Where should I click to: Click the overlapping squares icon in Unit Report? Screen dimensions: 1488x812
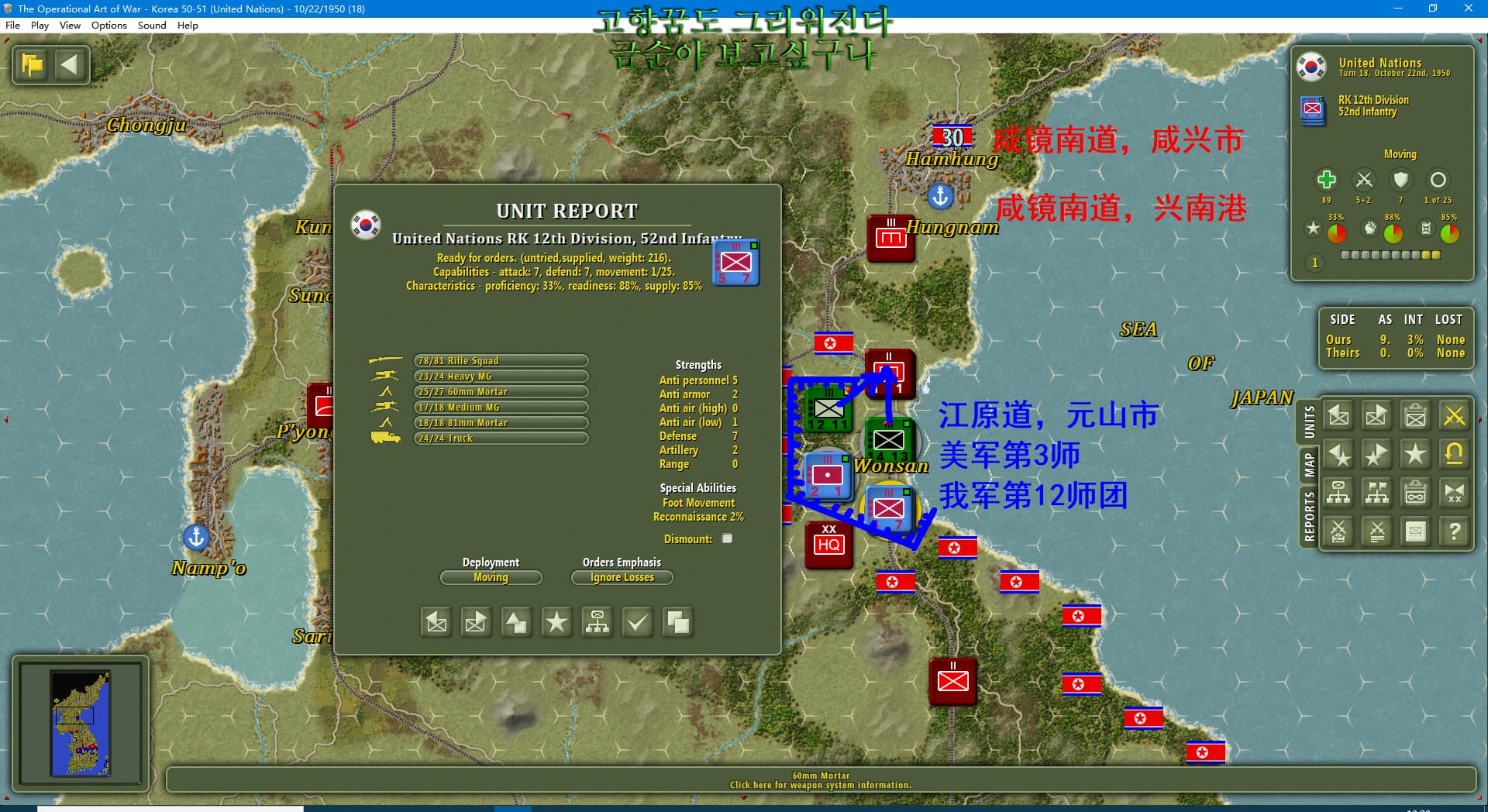(x=677, y=622)
